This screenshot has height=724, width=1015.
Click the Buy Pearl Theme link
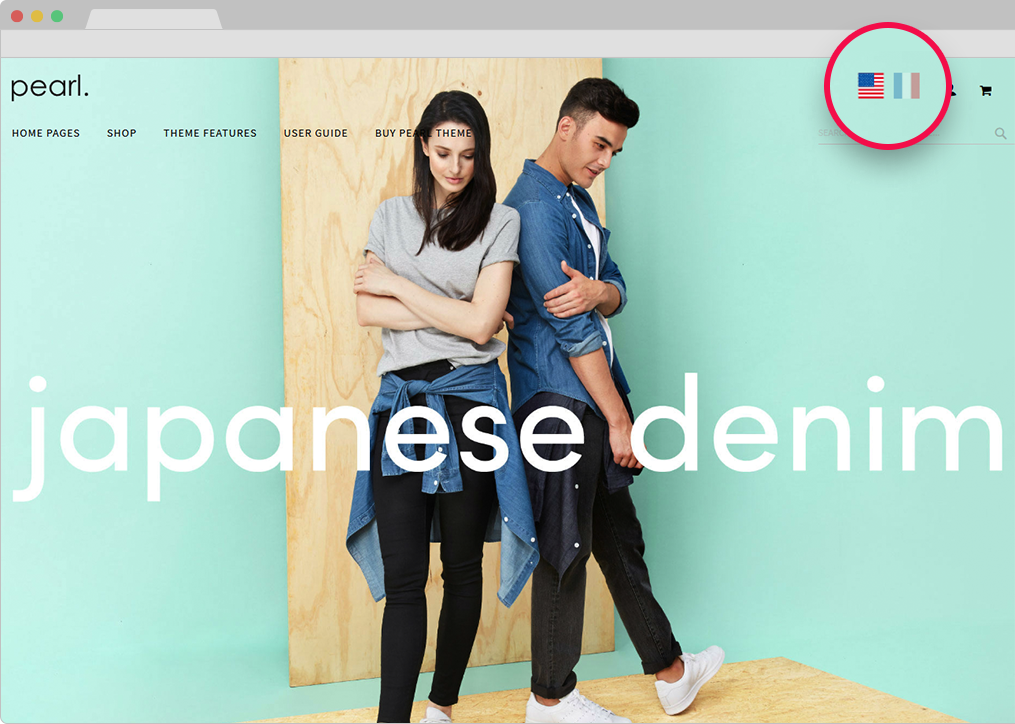coord(423,133)
